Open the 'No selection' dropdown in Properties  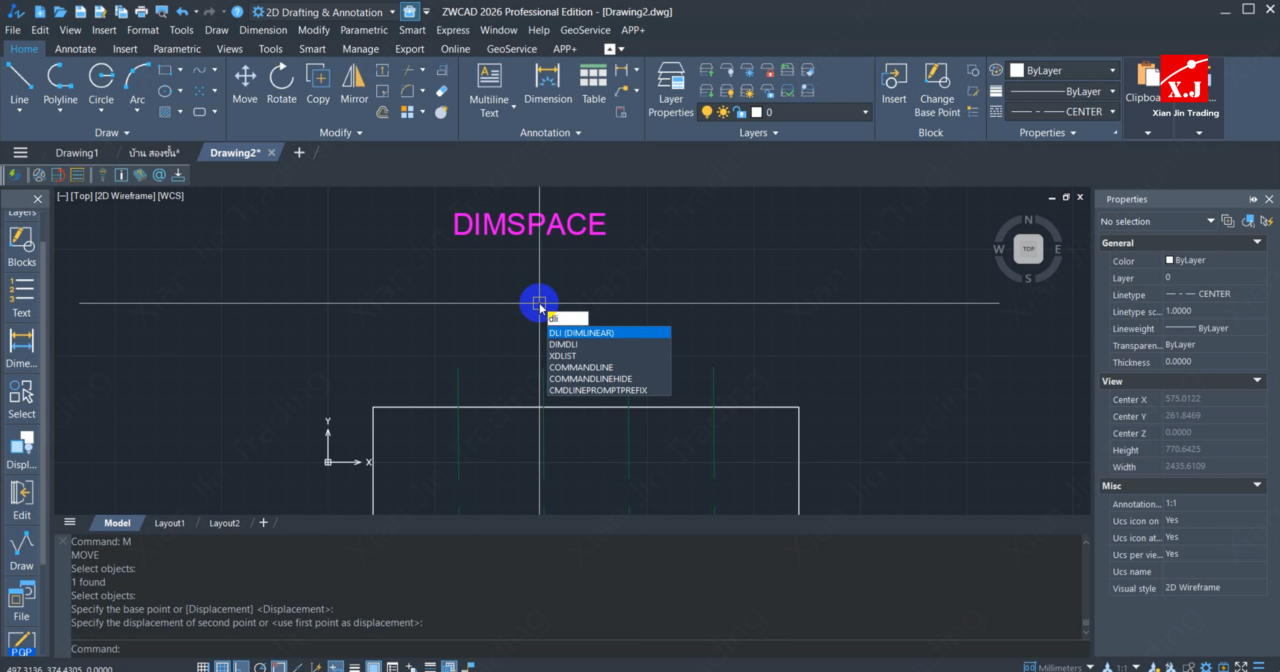1210,221
